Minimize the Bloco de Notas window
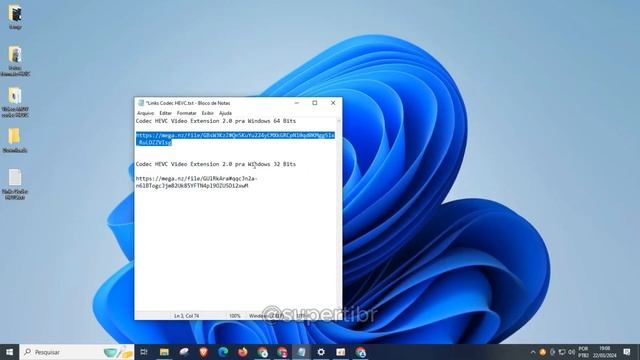Screen dimensions: 640x360 (297, 103)
